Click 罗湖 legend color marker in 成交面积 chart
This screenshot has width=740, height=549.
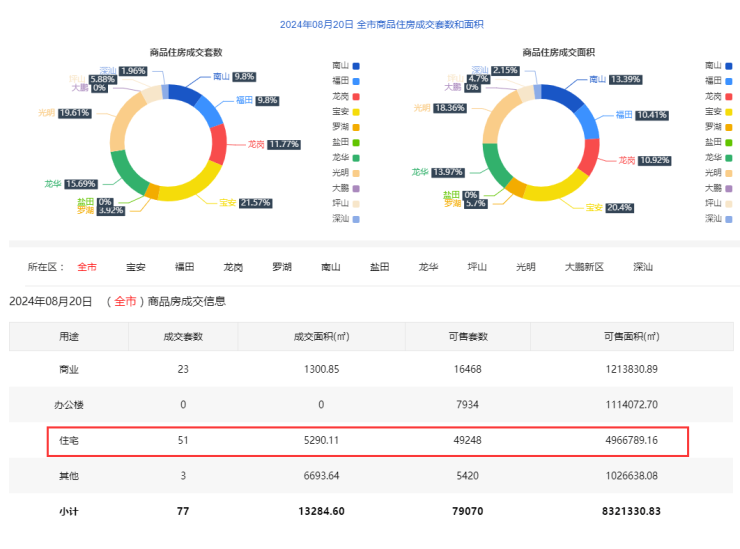[x=729, y=126]
